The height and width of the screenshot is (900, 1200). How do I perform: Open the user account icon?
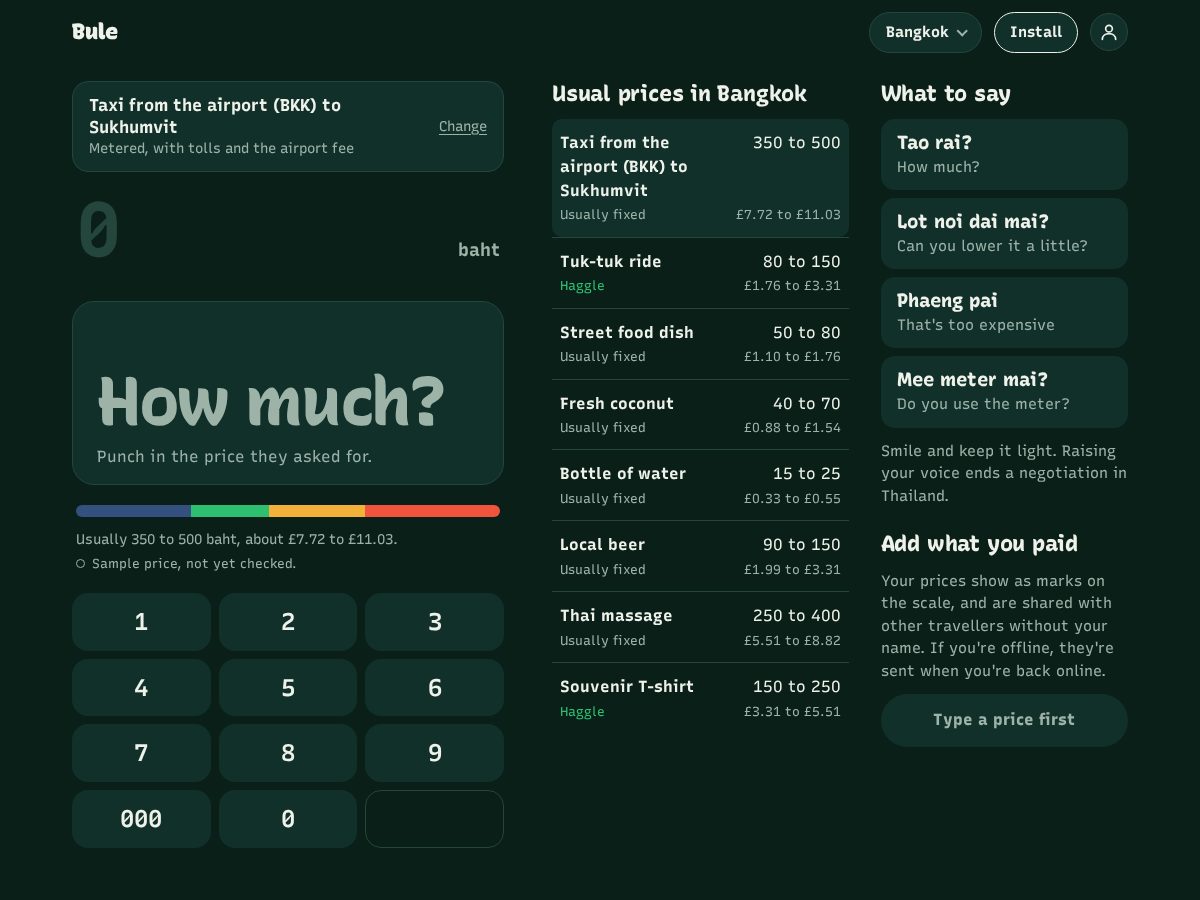(x=1109, y=32)
